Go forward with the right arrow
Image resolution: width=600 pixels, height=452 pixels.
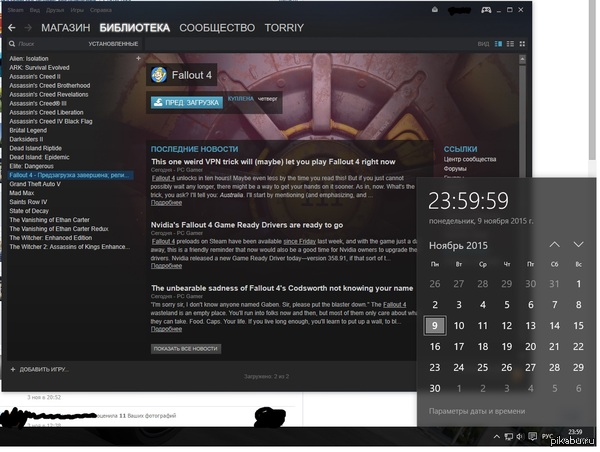pyautogui.click(x=28, y=28)
